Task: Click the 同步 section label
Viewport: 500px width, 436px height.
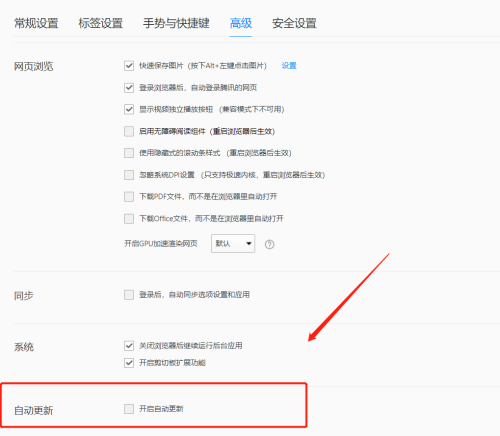Action: pos(24,296)
